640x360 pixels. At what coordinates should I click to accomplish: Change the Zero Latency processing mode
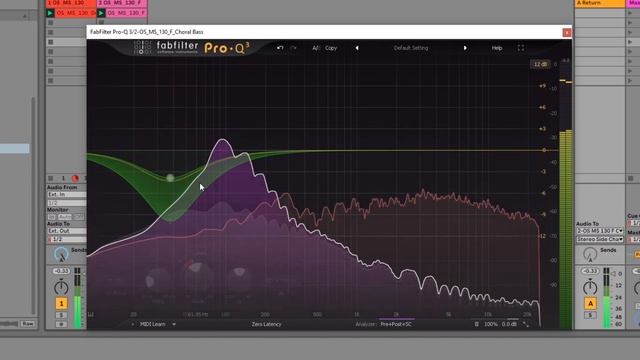point(266,324)
